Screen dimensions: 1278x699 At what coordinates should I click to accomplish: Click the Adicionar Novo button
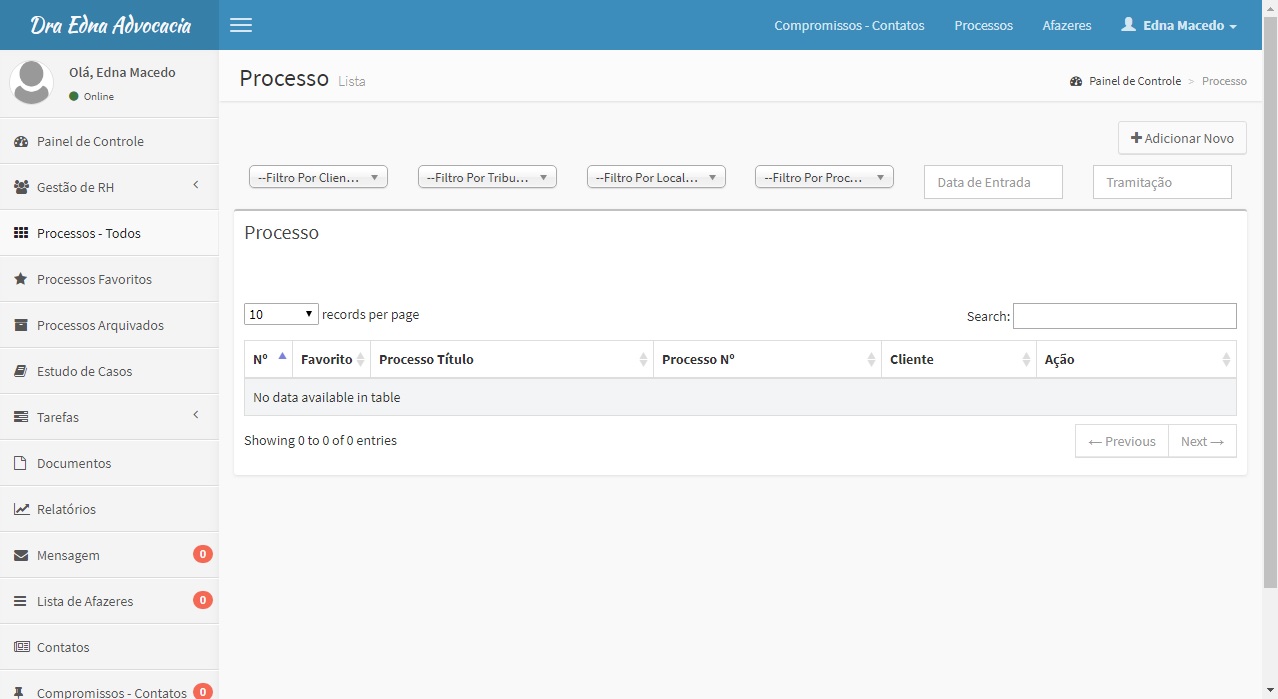1182,138
